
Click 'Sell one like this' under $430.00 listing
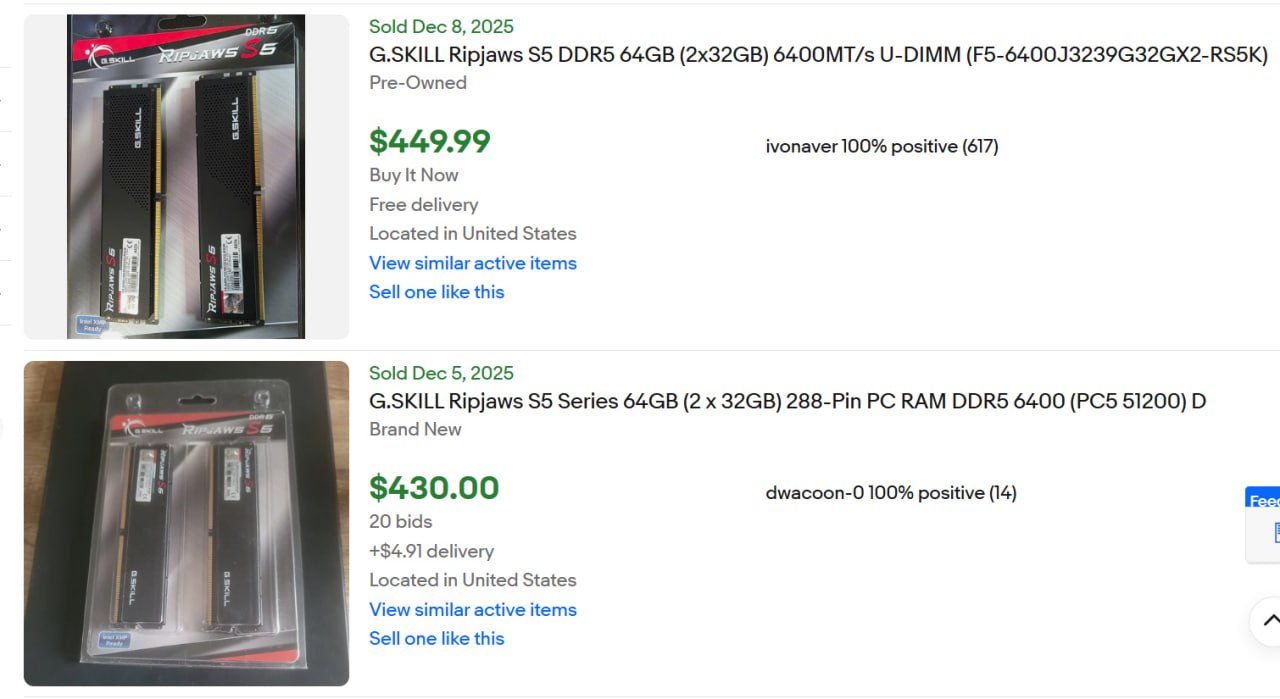pos(436,638)
